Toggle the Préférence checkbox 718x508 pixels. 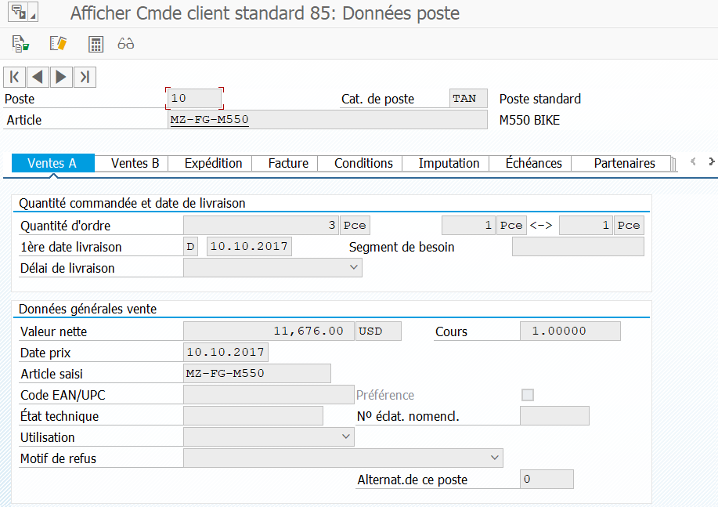click(x=528, y=395)
